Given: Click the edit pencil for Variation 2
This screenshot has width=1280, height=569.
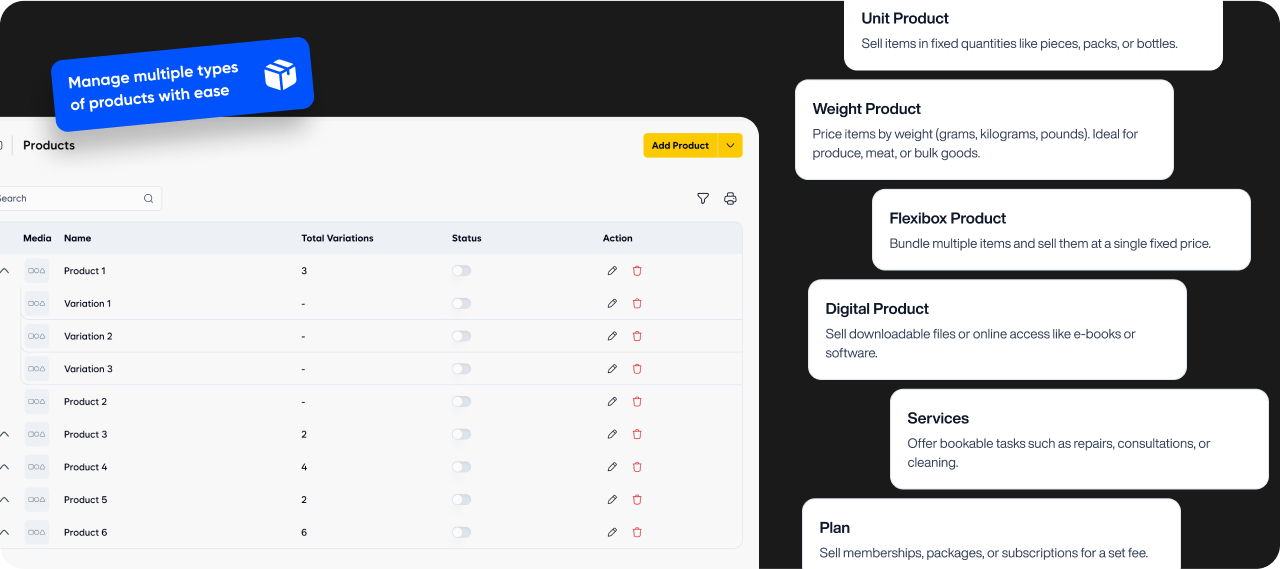Looking at the screenshot, I should tap(612, 336).
